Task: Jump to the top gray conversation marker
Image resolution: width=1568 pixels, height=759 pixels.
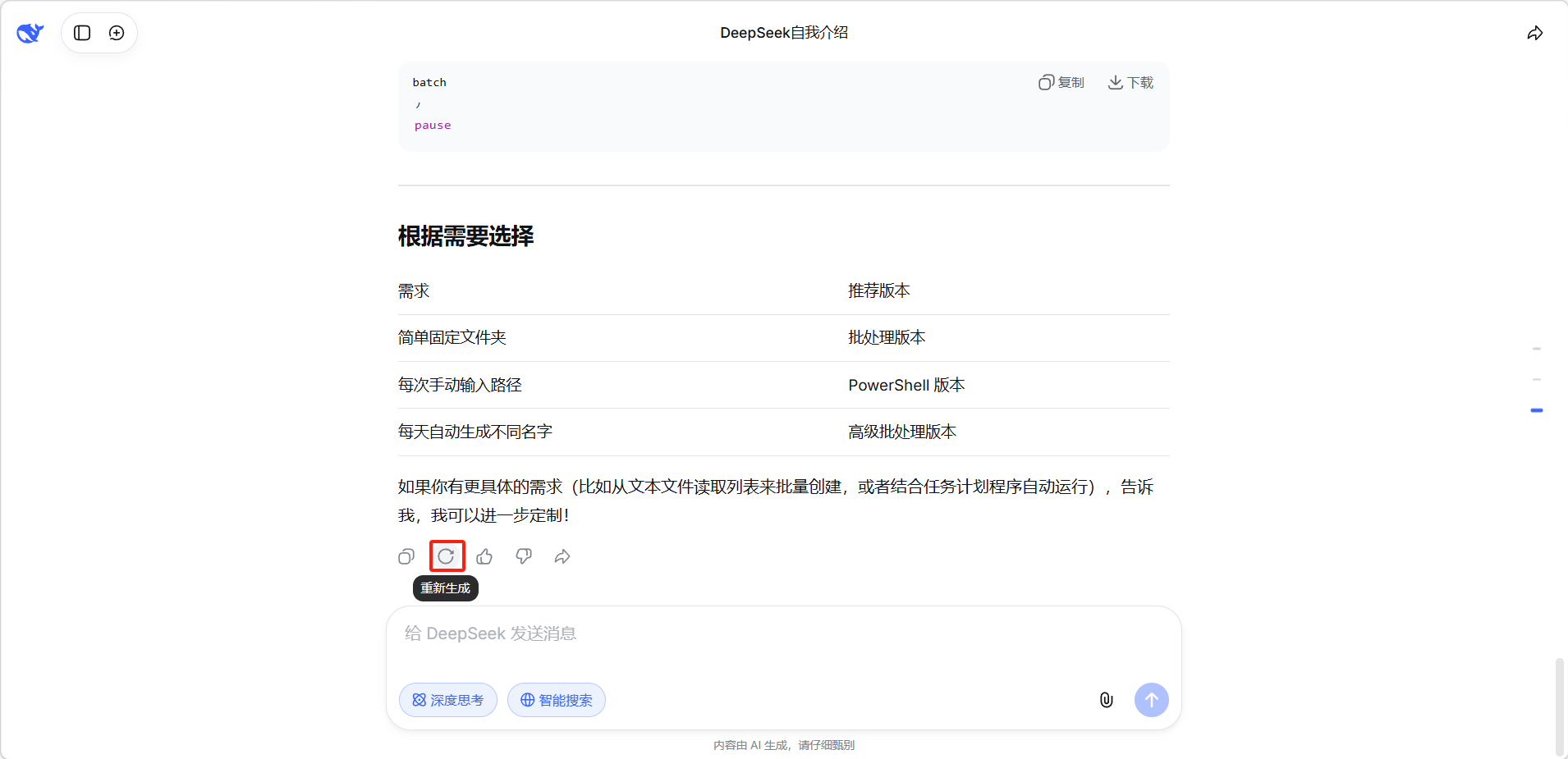Action: pyautogui.click(x=1537, y=349)
